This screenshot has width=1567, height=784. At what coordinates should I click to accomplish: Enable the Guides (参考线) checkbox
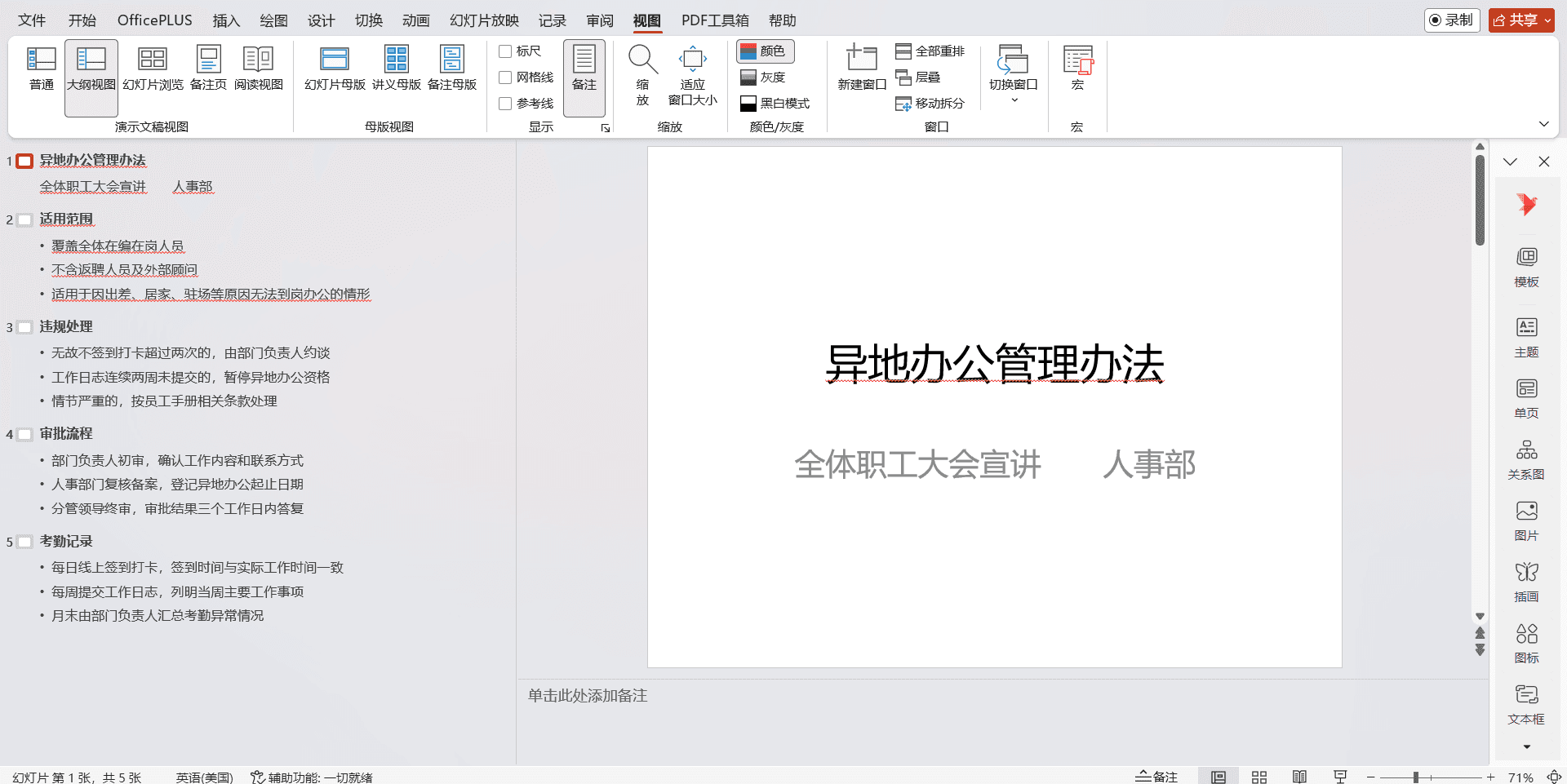pyautogui.click(x=505, y=104)
